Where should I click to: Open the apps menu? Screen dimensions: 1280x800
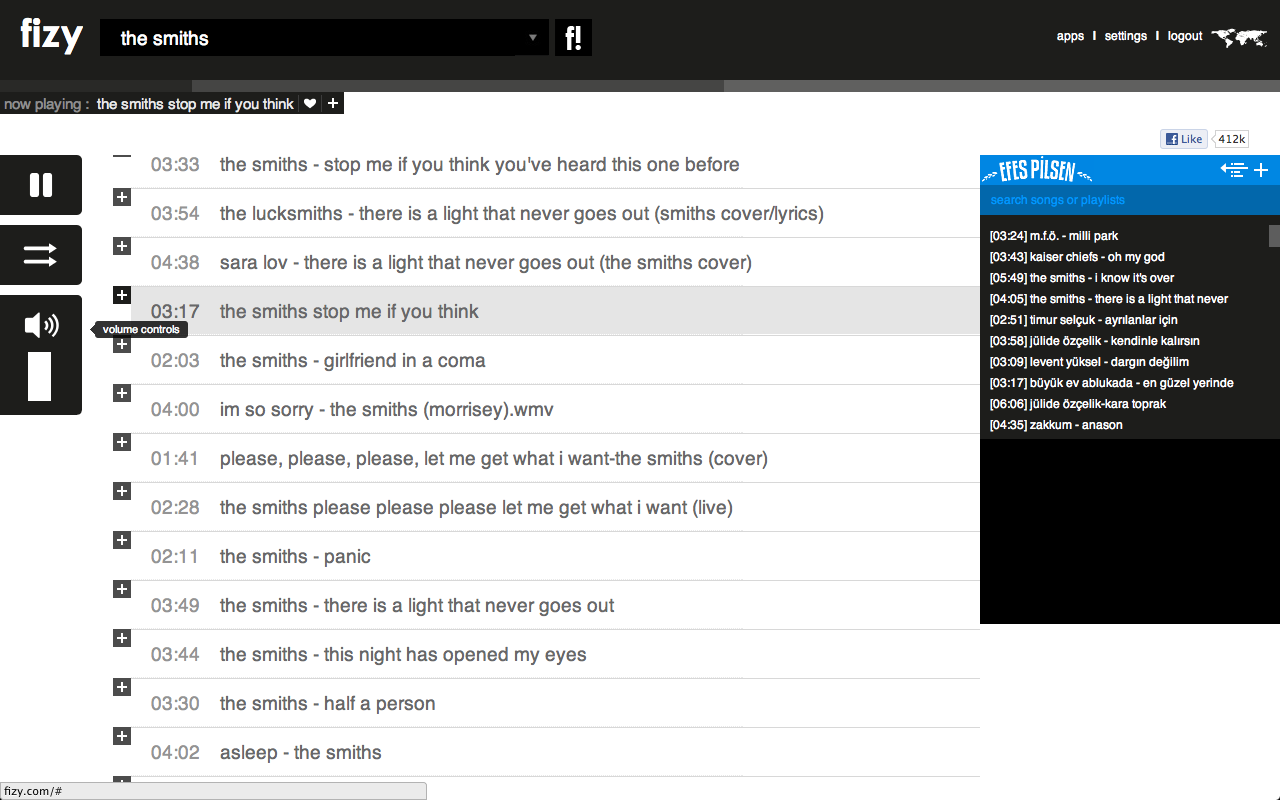[1070, 36]
